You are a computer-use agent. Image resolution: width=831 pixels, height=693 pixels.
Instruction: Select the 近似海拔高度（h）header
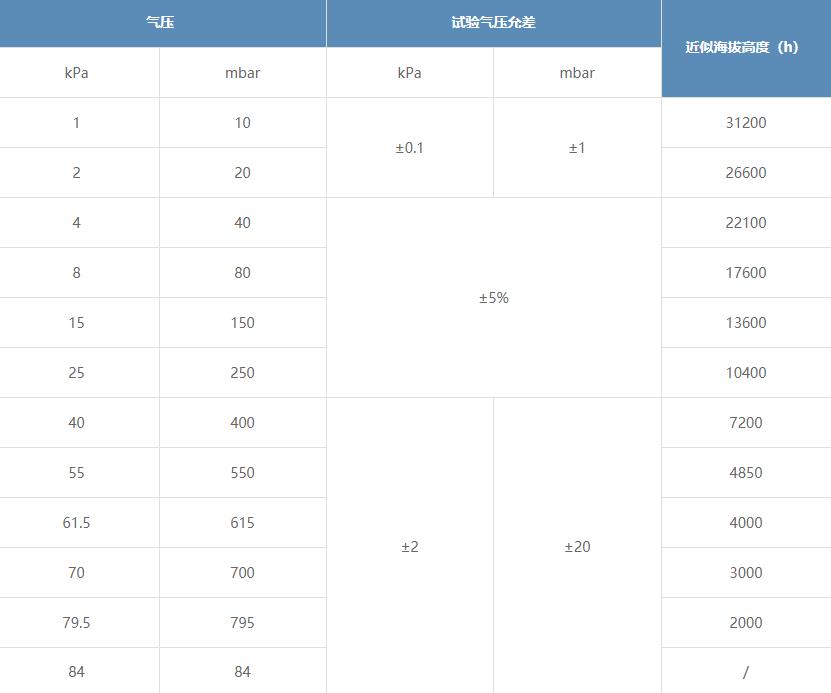coord(745,47)
